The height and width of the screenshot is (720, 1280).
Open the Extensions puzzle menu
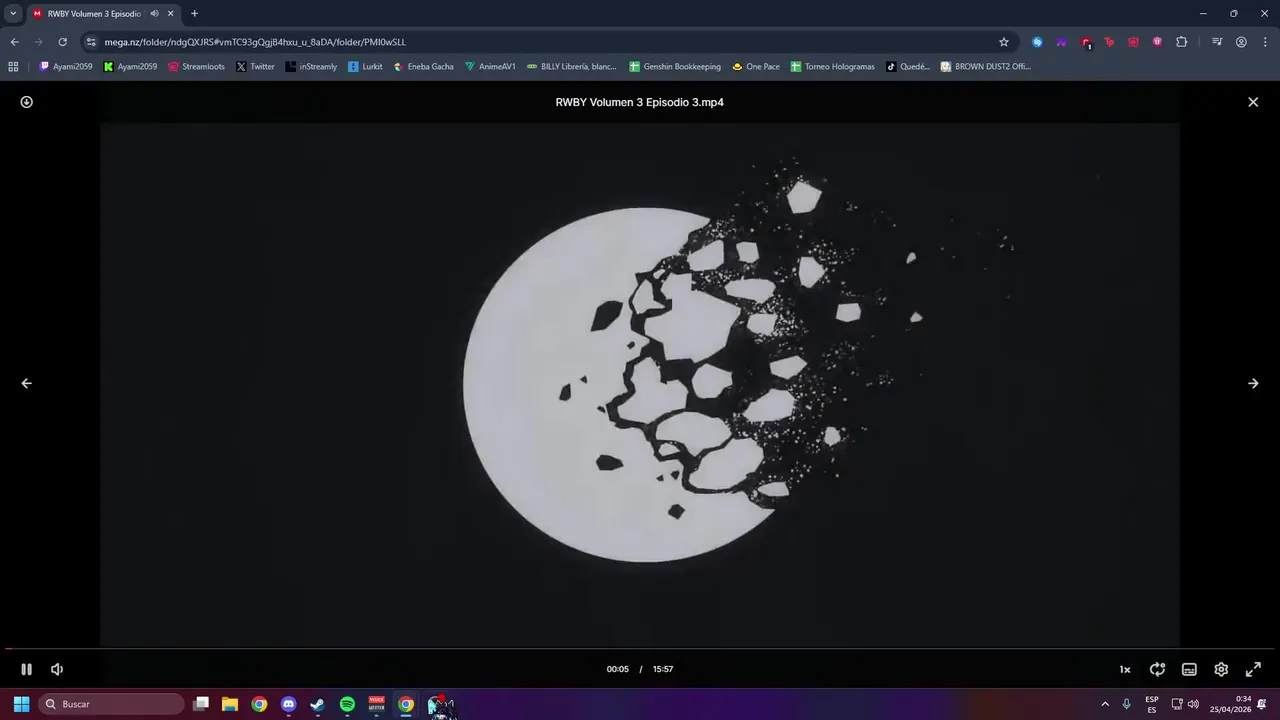pyautogui.click(x=1181, y=42)
